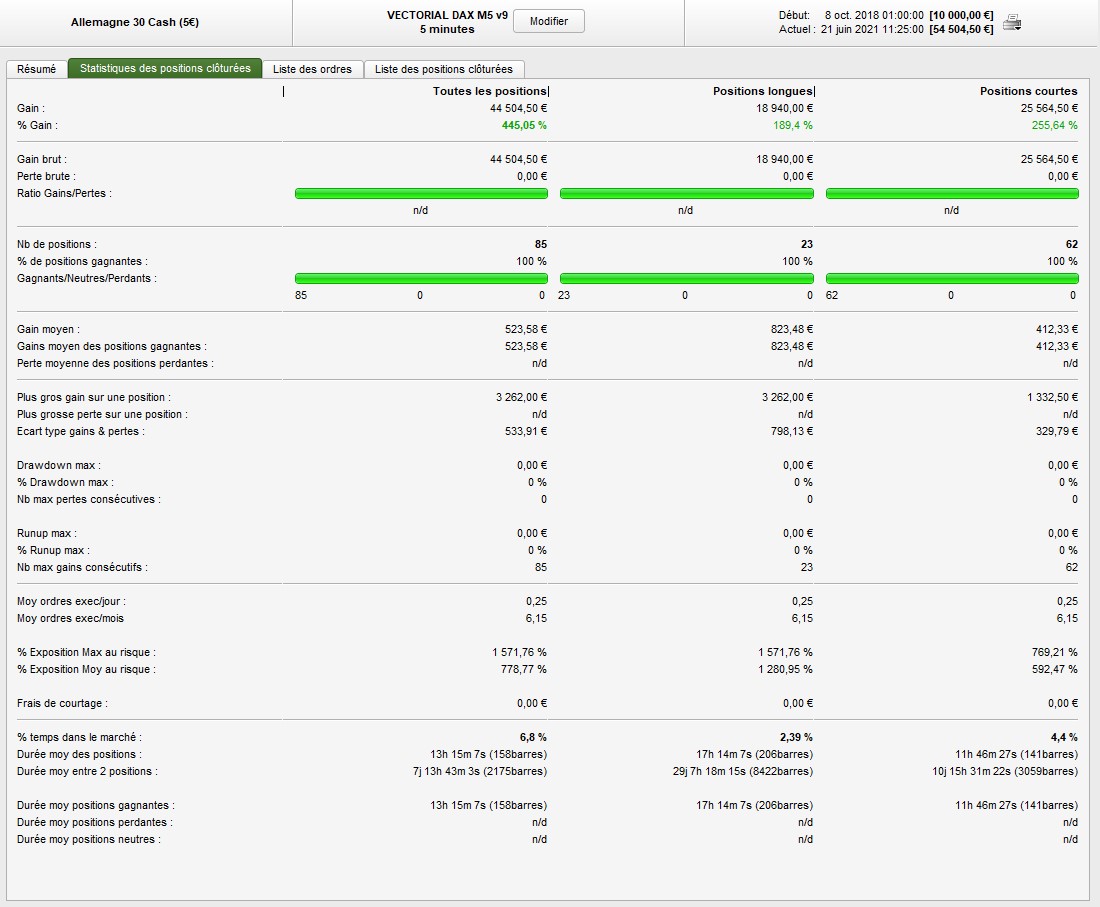Click Gagnants/Neutres/Perdants bar for all positions

tap(421, 279)
